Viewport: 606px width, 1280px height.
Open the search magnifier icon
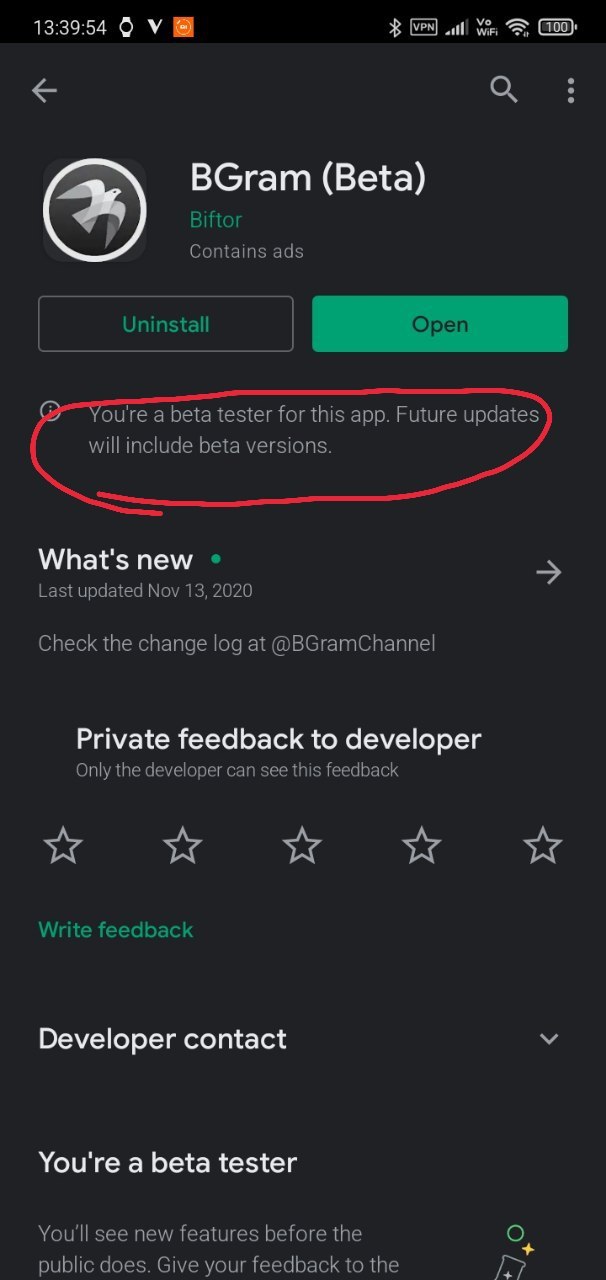(504, 90)
